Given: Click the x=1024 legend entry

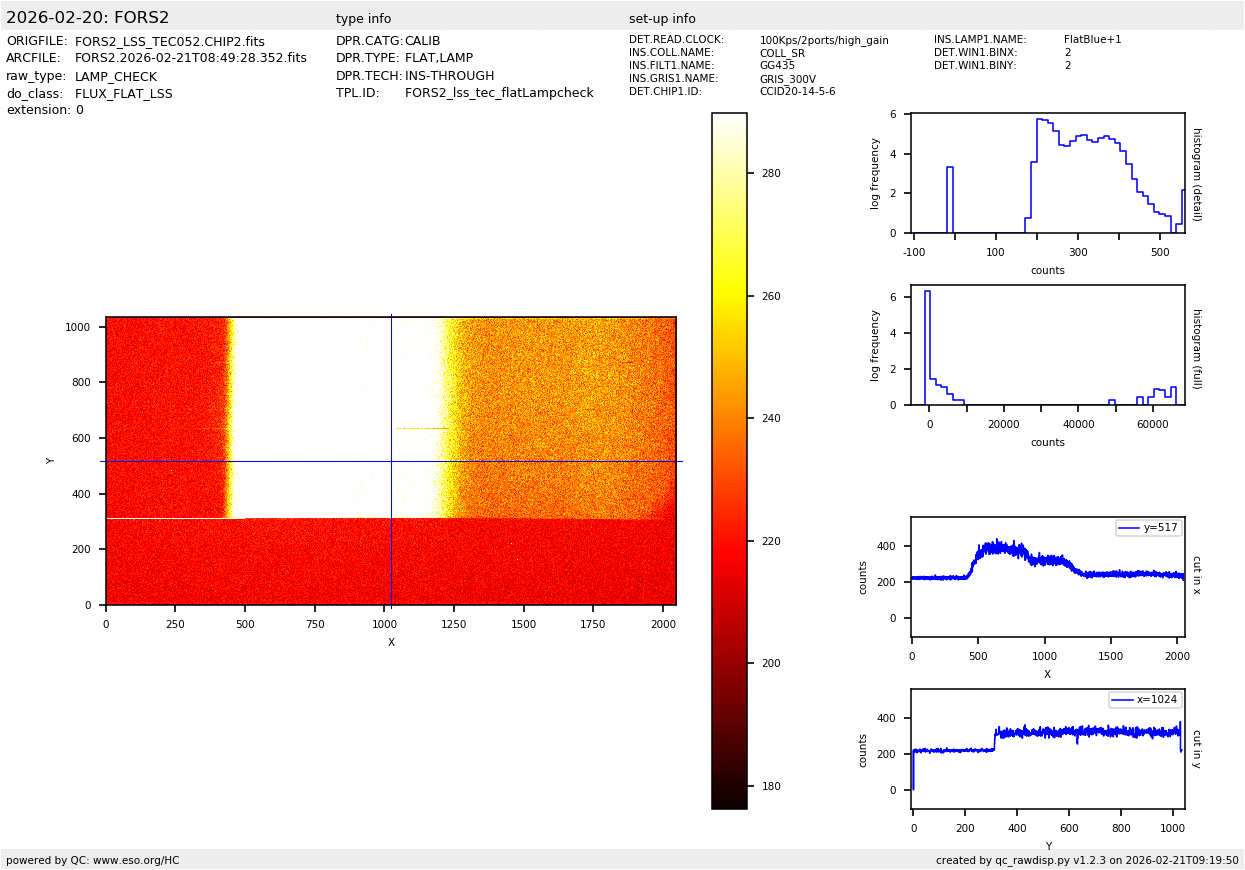Looking at the screenshot, I should coord(1145,700).
